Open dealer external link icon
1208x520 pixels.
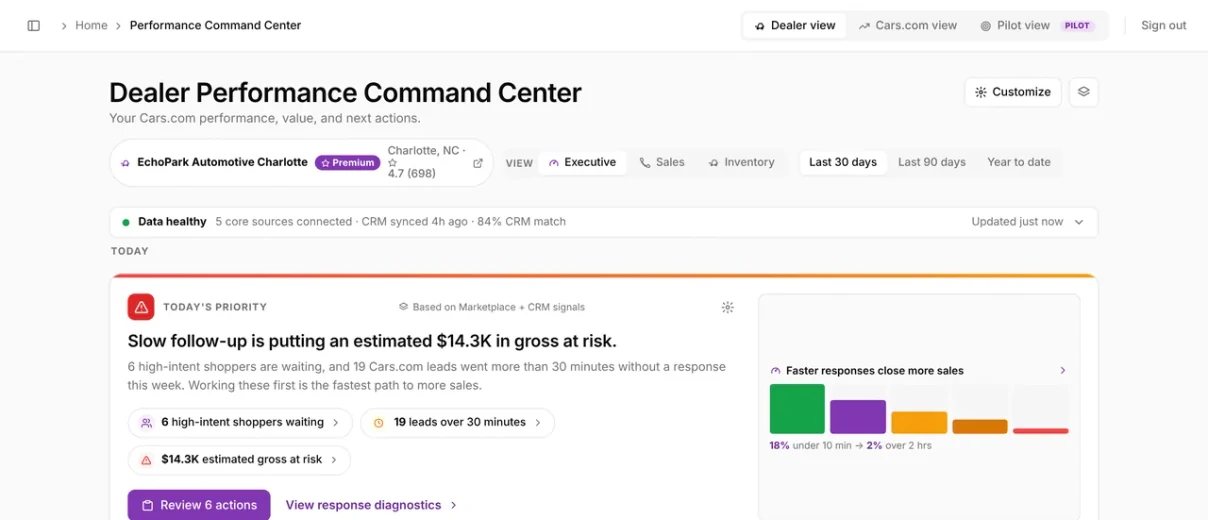tap(478, 163)
